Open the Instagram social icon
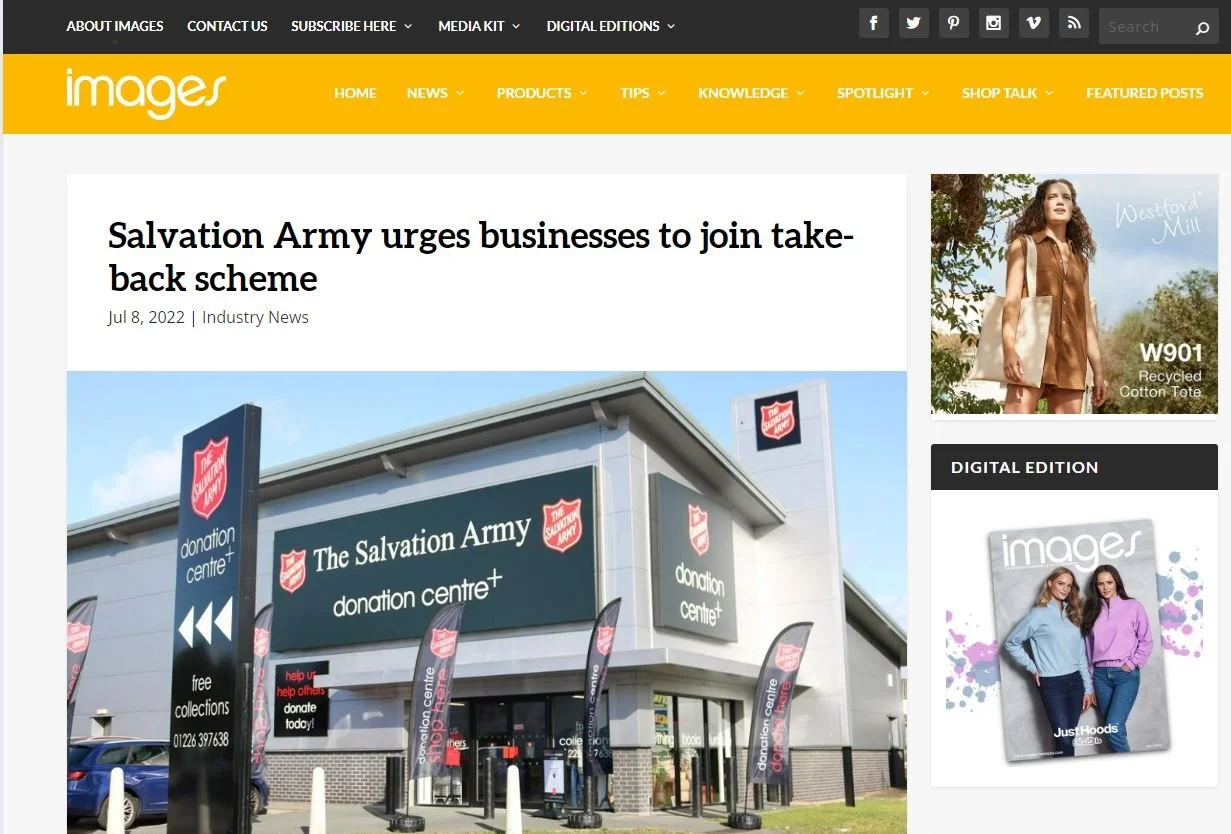This screenshot has width=1231, height=834. 993,24
